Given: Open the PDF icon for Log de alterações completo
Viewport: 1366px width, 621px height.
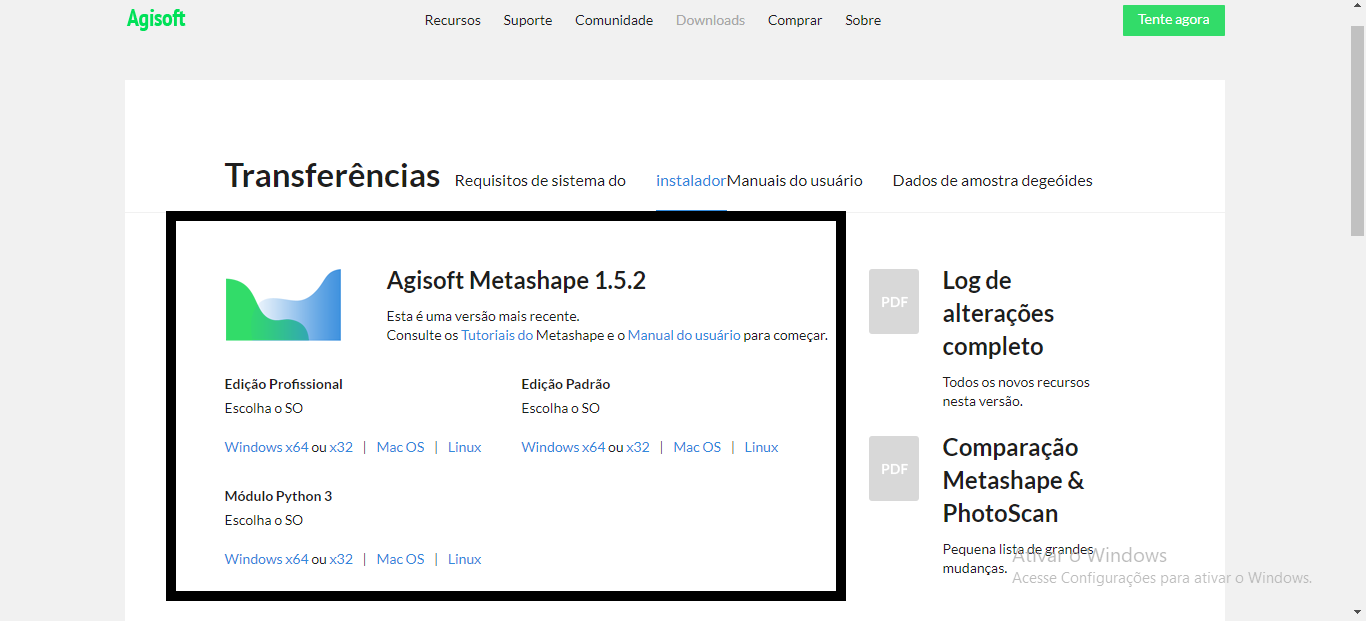Looking at the screenshot, I should click(x=894, y=301).
